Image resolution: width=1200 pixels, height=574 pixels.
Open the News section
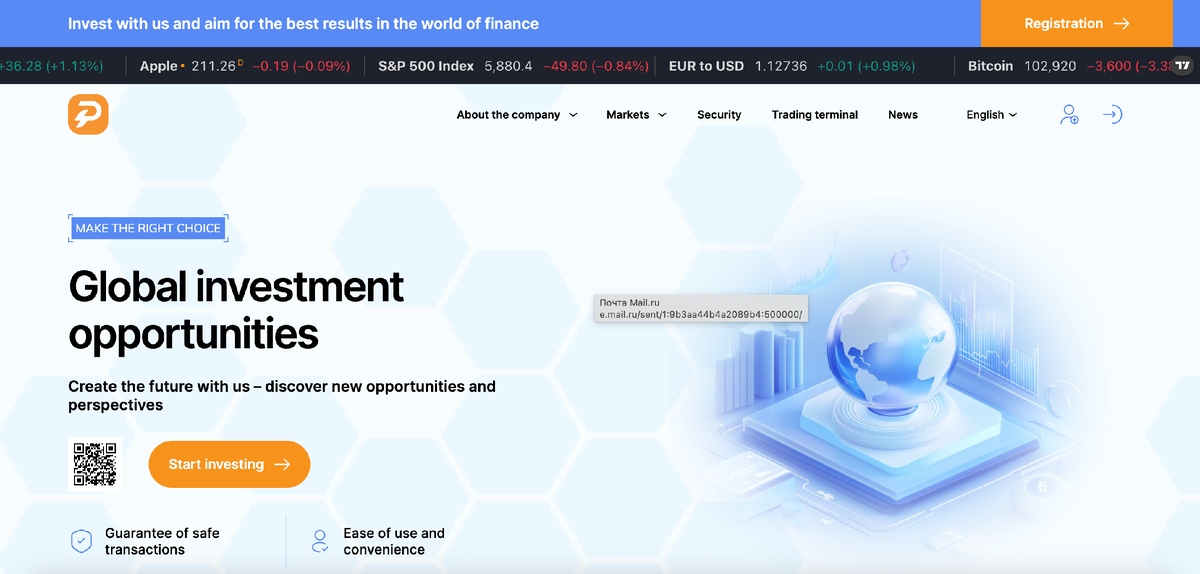click(x=903, y=115)
